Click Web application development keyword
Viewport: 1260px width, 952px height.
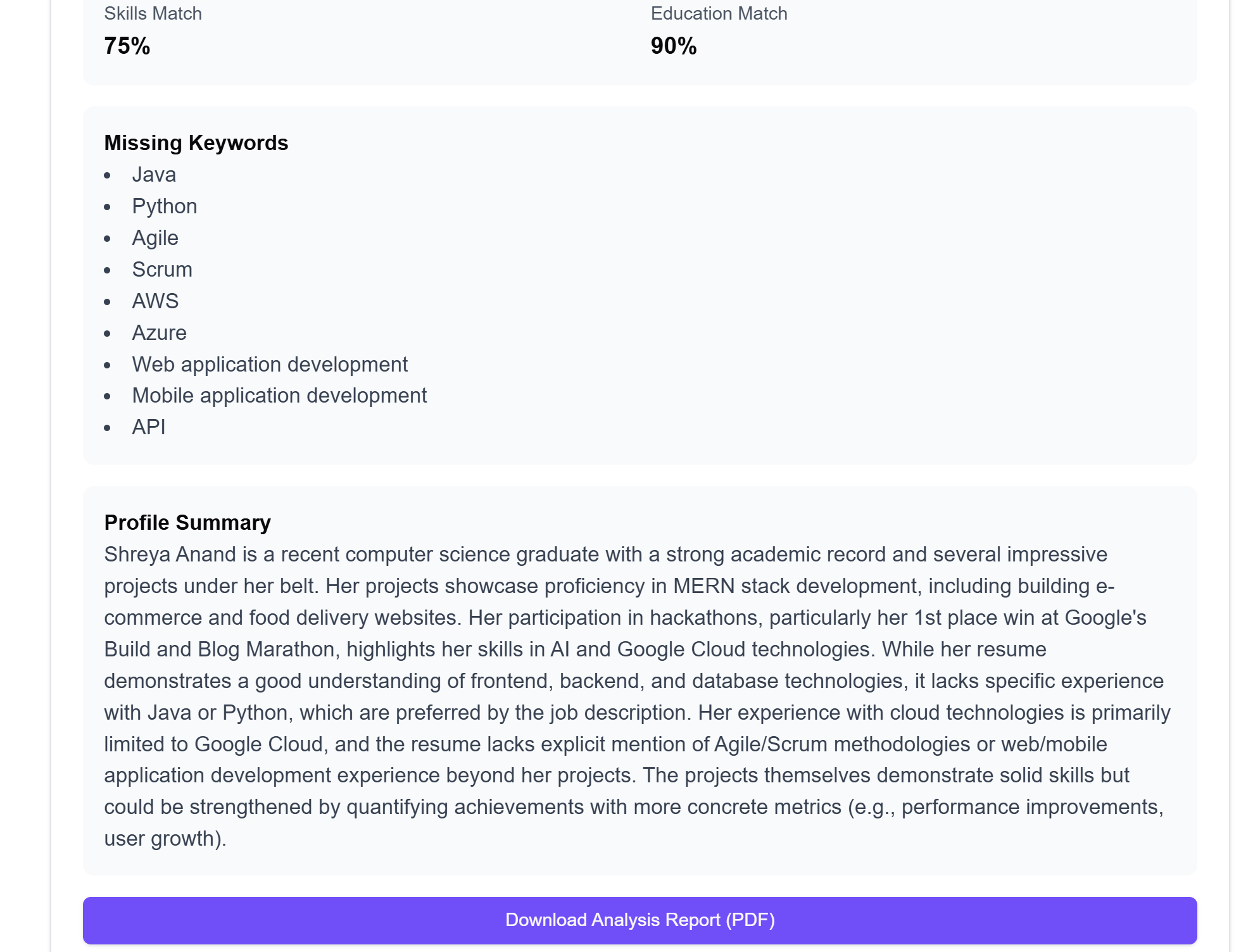270,365
